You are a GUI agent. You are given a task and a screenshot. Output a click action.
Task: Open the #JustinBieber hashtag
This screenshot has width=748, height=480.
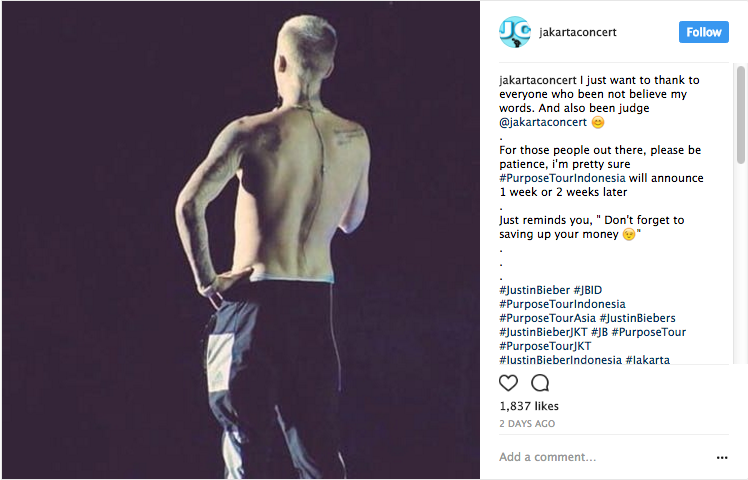coord(534,290)
